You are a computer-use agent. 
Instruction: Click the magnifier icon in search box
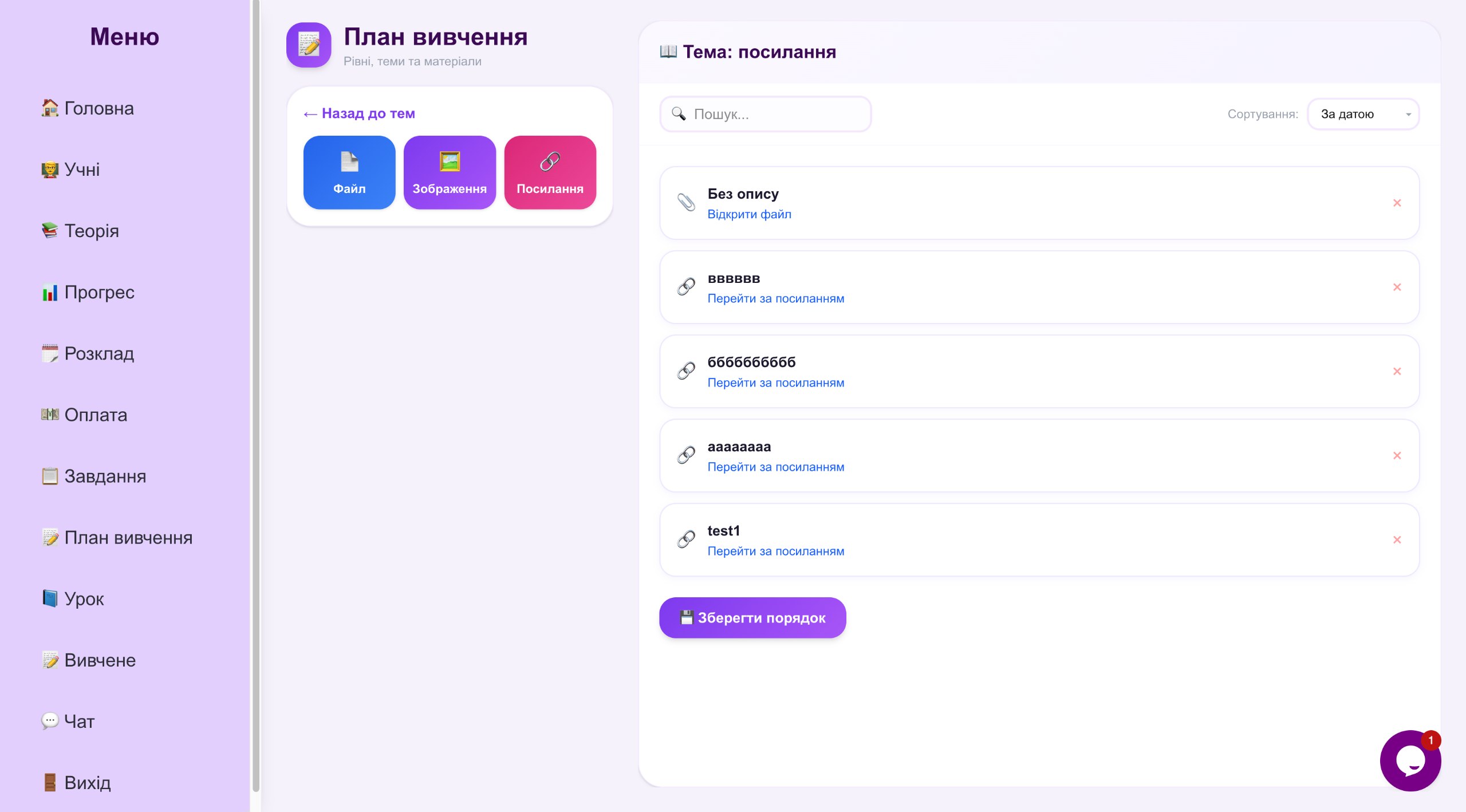[x=679, y=113]
